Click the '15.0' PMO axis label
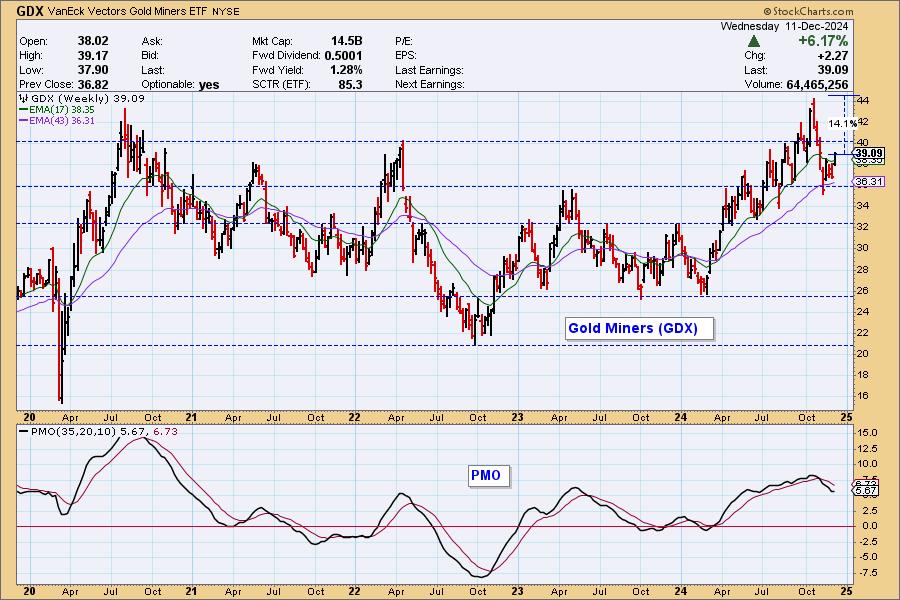Image resolution: width=900 pixels, height=600 pixels. (868, 433)
